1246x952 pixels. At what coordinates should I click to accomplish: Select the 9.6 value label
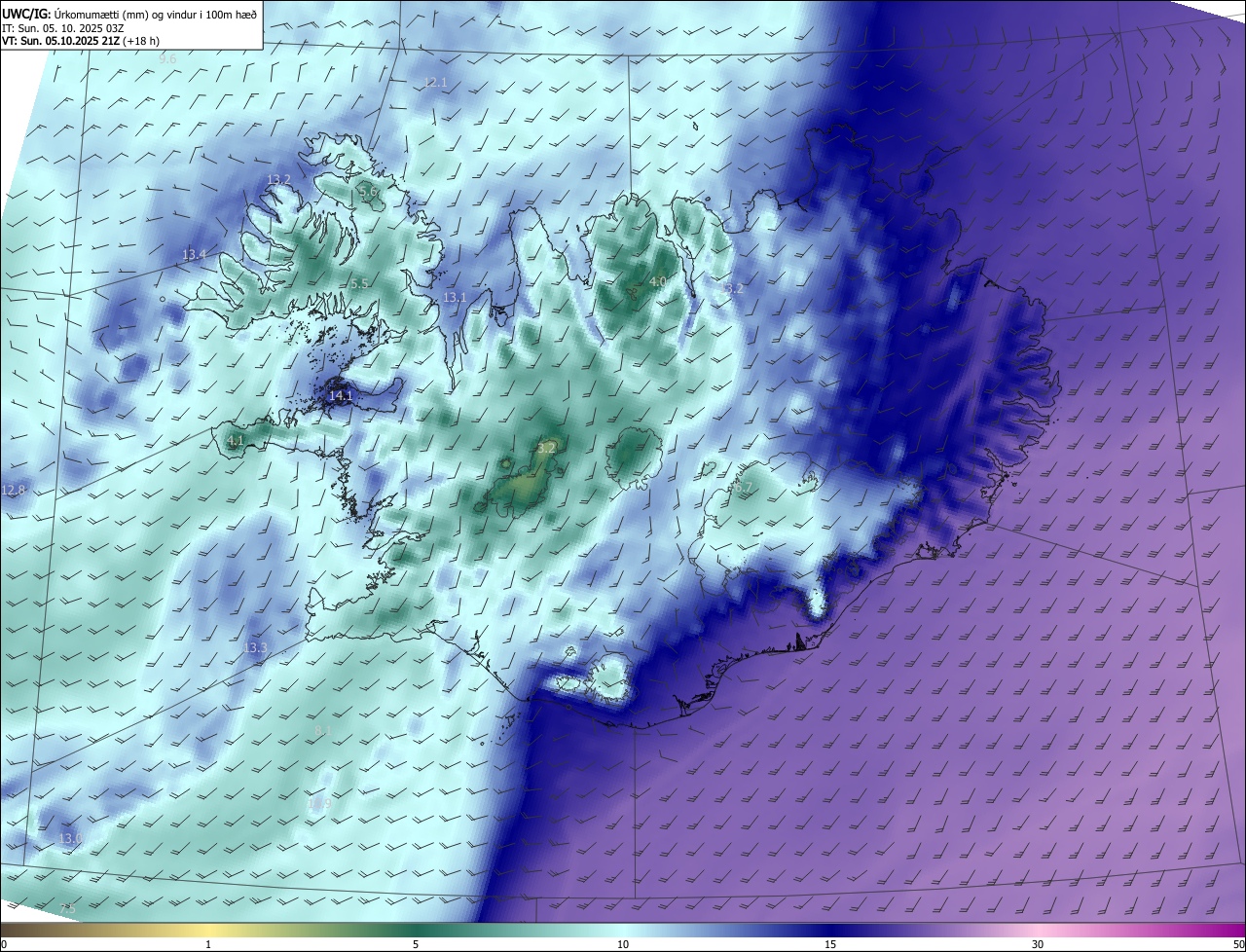click(167, 59)
